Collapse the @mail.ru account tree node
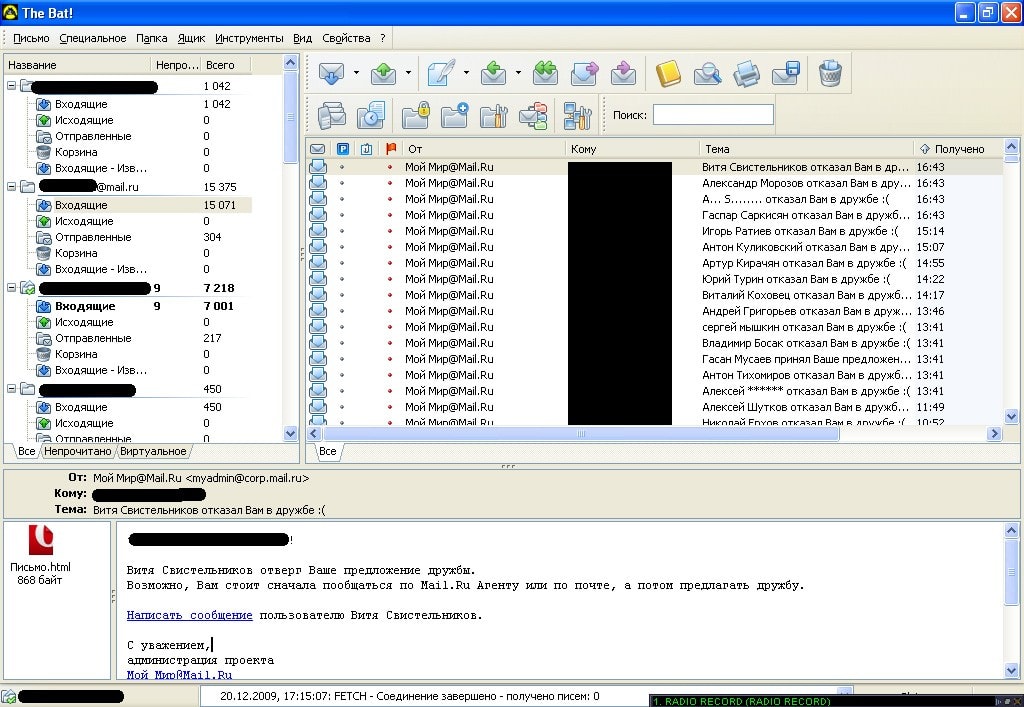Screen dimensions: 1024x707 point(12,187)
